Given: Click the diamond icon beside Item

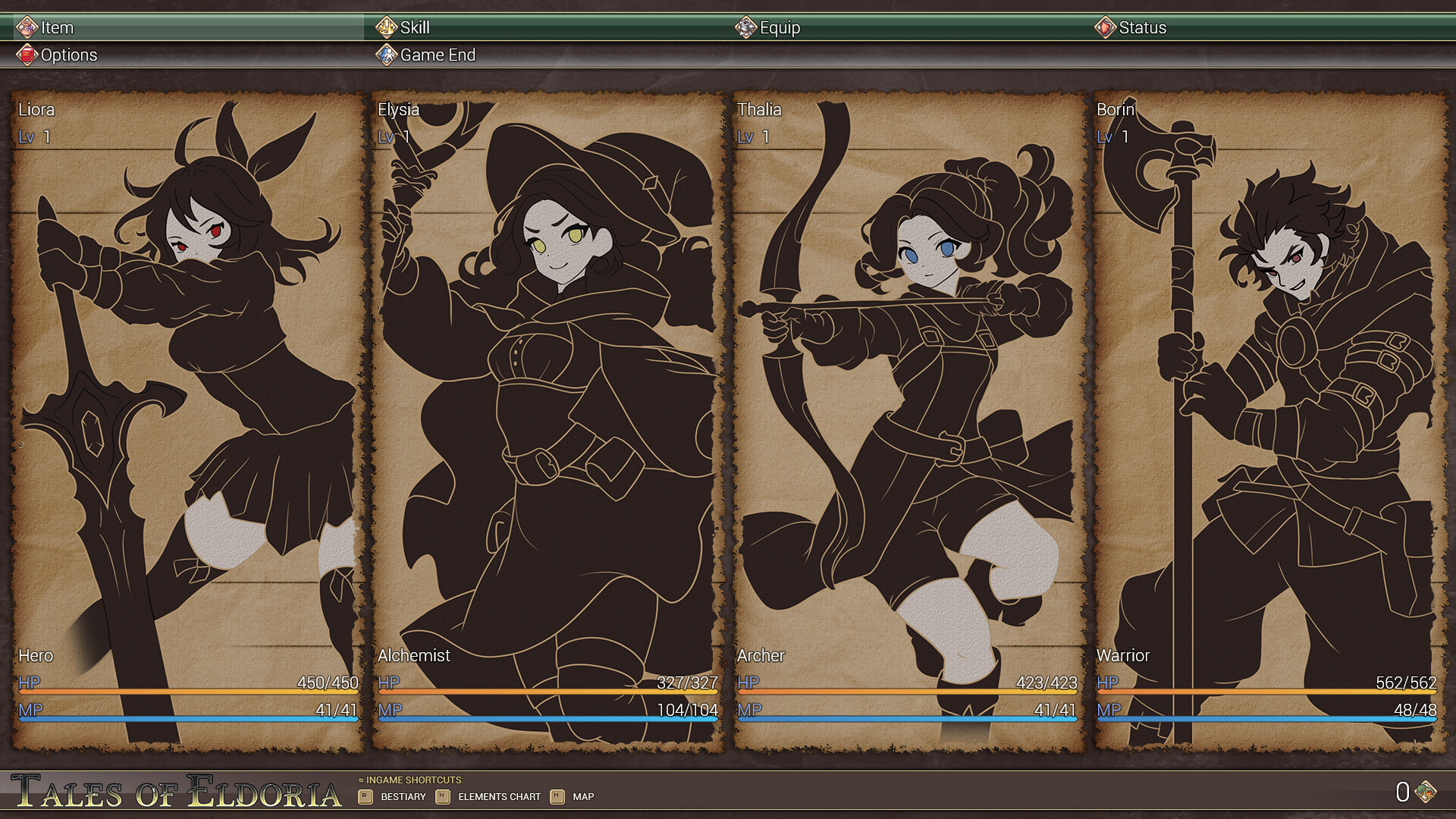Looking at the screenshot, I should point(28,27).
